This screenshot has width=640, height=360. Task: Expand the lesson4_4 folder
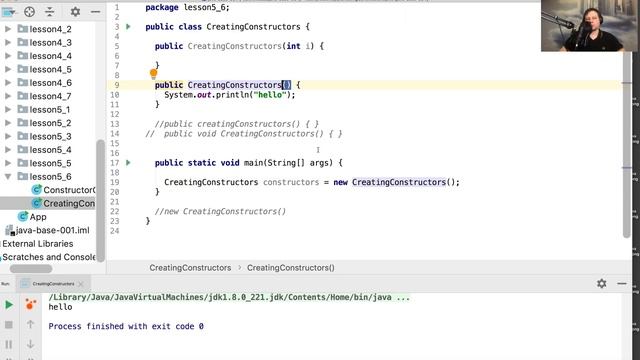(x=8, y=56)
